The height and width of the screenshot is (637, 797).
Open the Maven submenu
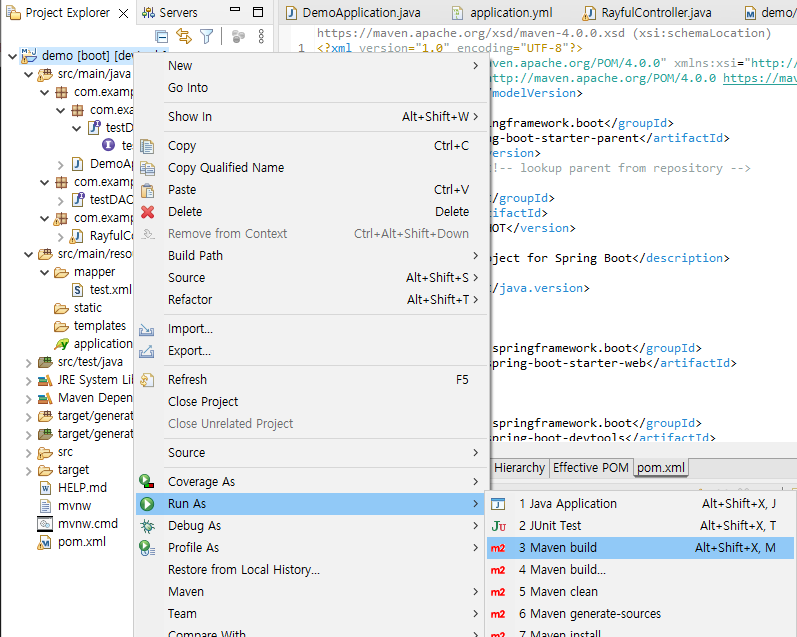click(323, 592)
